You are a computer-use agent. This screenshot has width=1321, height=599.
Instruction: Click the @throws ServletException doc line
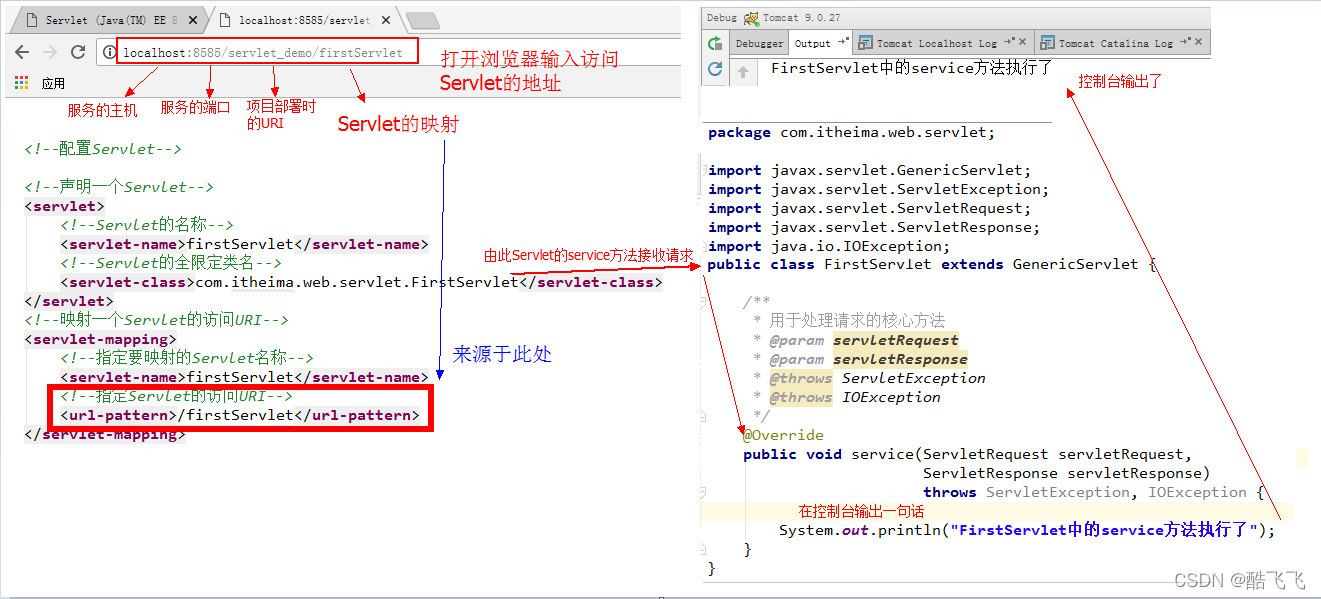click(x=869, y=378)
